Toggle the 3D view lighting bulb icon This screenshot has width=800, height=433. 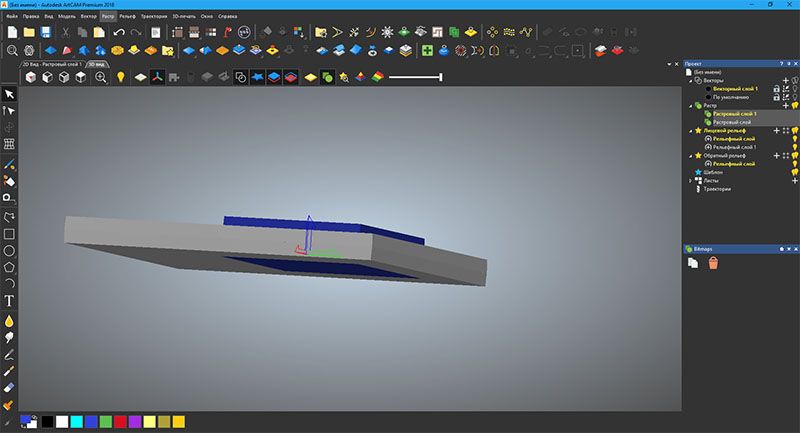(120, 78)
